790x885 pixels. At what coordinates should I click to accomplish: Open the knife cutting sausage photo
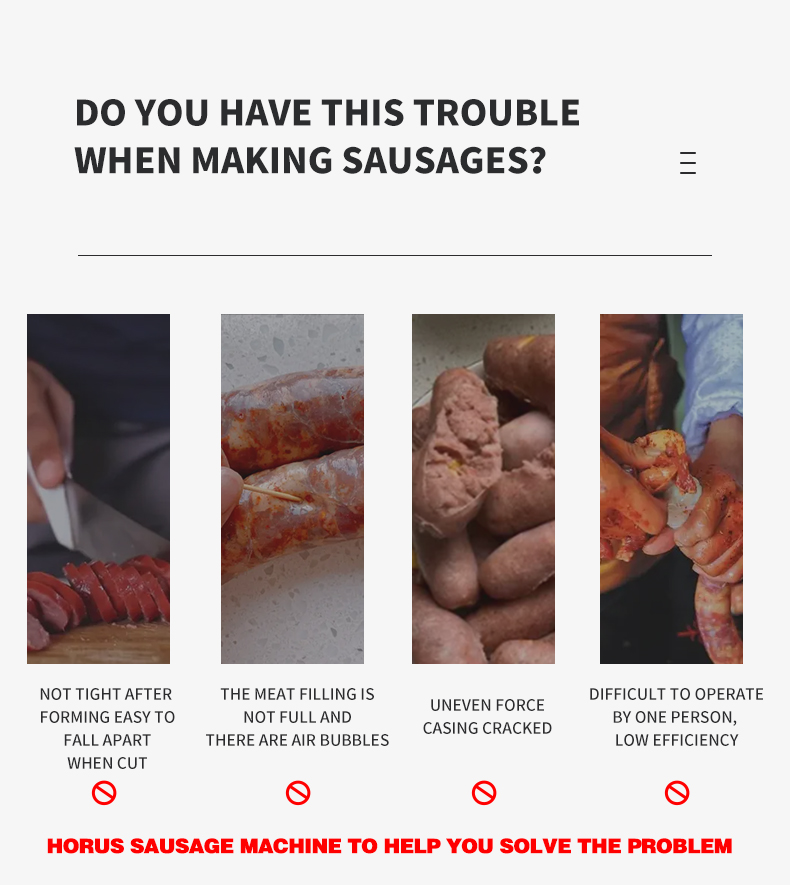coord(98,489)
